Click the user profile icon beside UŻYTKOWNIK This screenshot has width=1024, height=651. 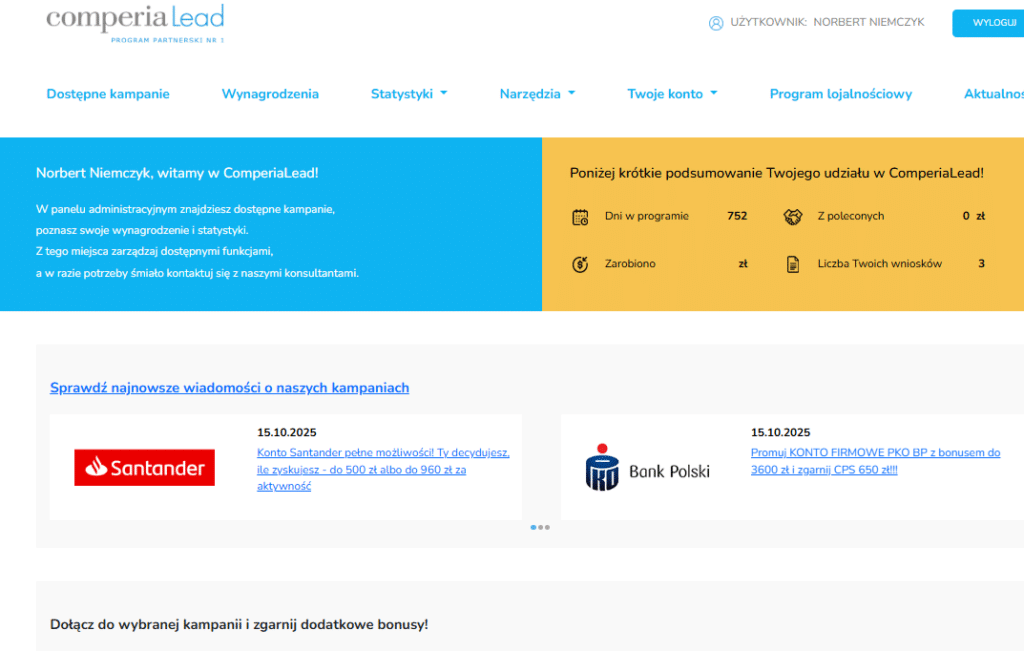(x=715, y=23)
